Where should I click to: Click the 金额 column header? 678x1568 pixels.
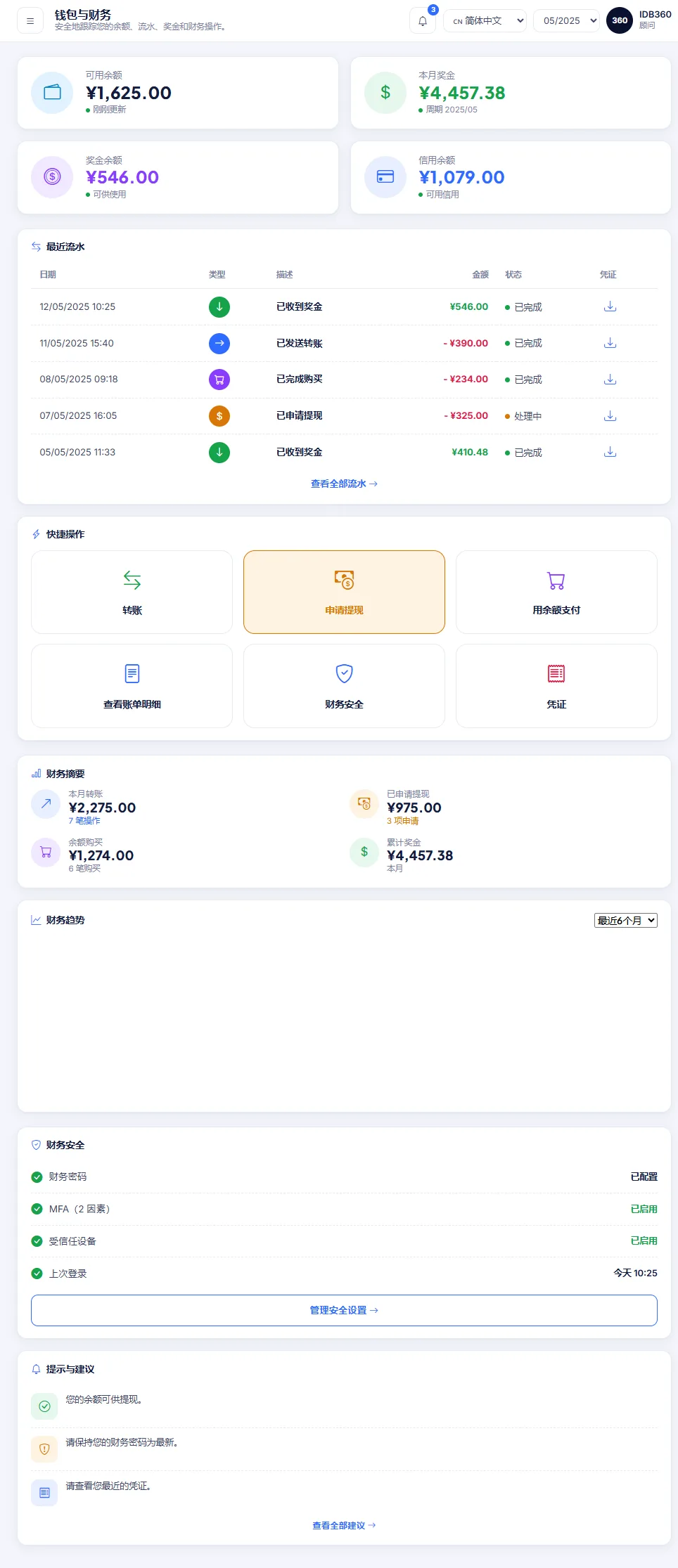coord(480,274)
